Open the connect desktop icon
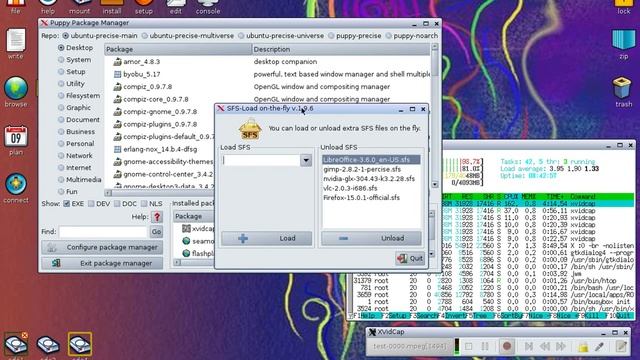Image resolution: width=640 pixels, height=360 pixels. (16, 184)
